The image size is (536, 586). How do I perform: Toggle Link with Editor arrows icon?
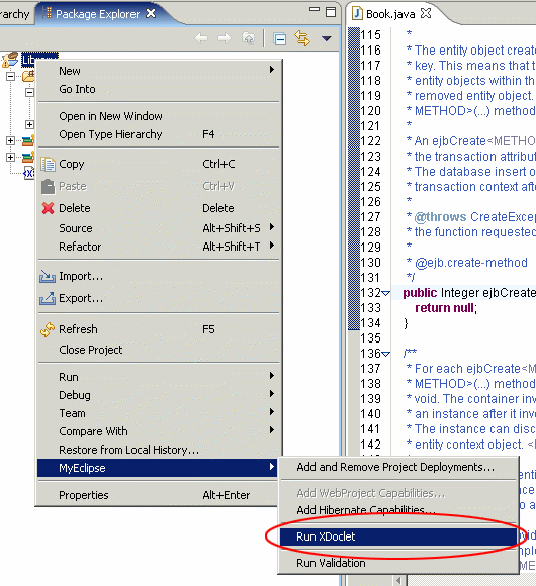click(302, 38)
